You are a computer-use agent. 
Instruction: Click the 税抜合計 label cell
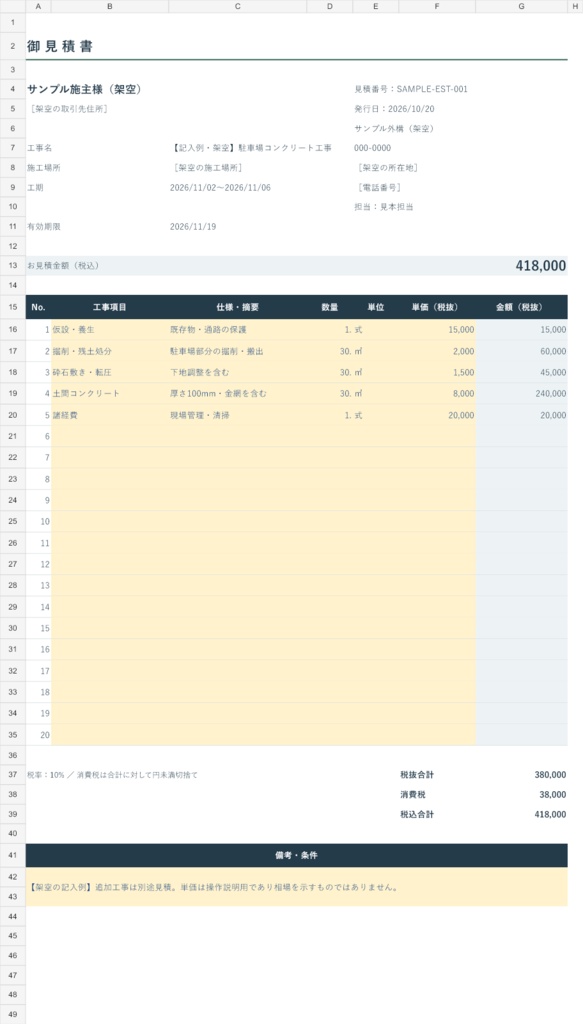pos(417,775)
